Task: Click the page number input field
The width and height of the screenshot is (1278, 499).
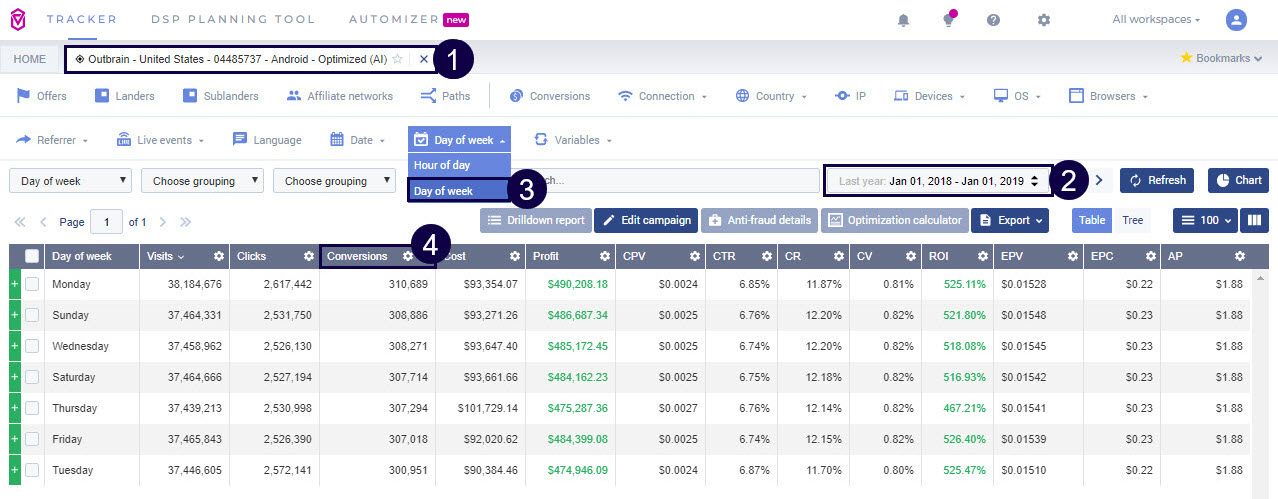Action: point(105,221)
